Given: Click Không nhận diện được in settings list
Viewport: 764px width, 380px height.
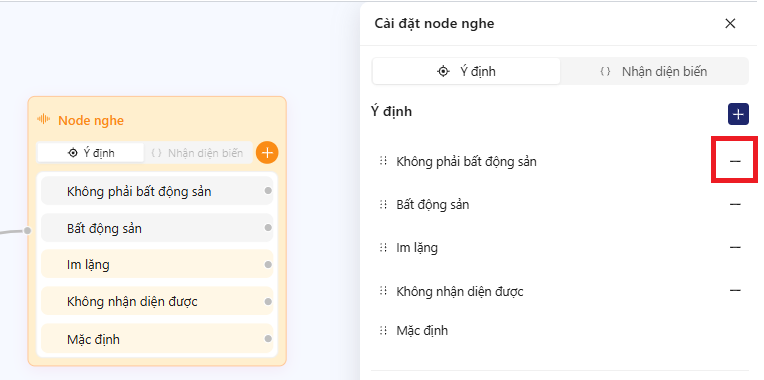Looking at the screenshot, I should [459, 291].
